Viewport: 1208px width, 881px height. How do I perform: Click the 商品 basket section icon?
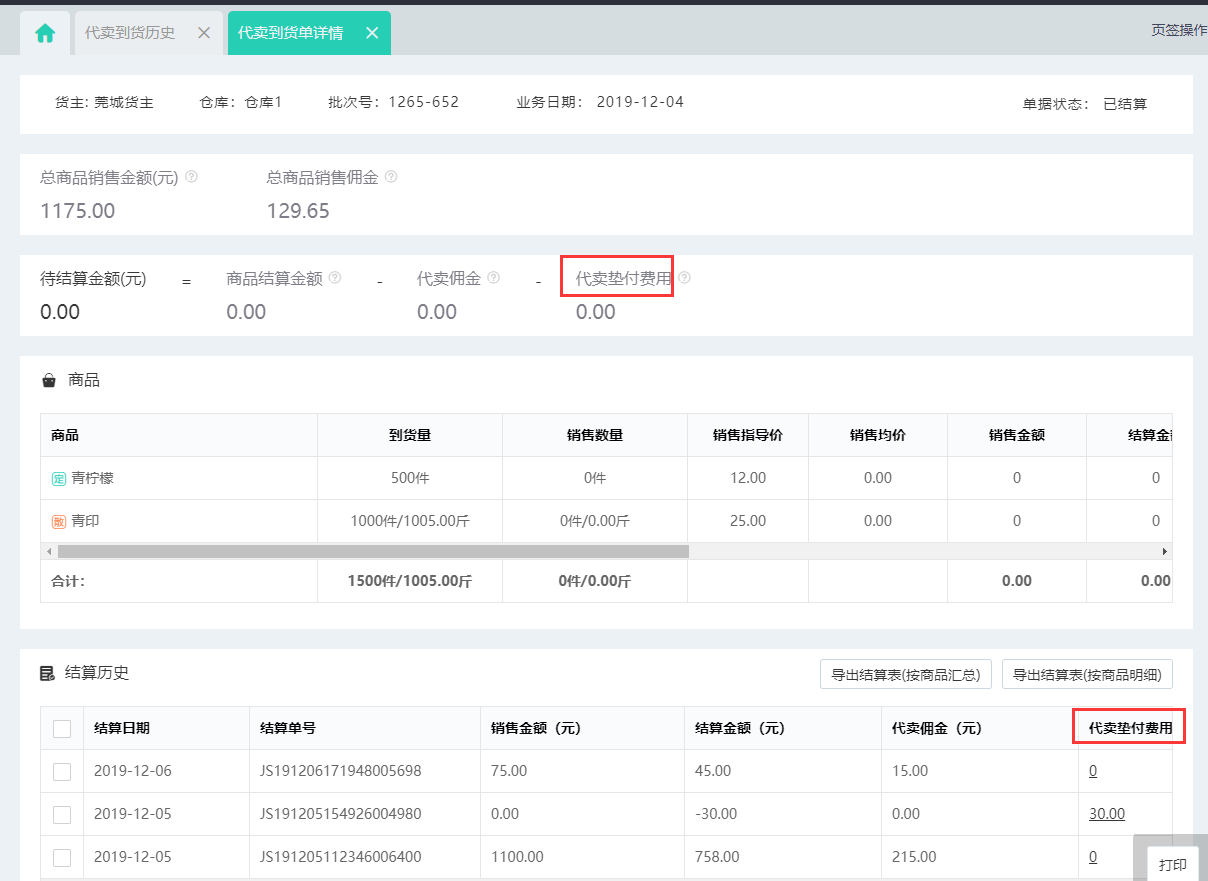[x=49, y=381]
